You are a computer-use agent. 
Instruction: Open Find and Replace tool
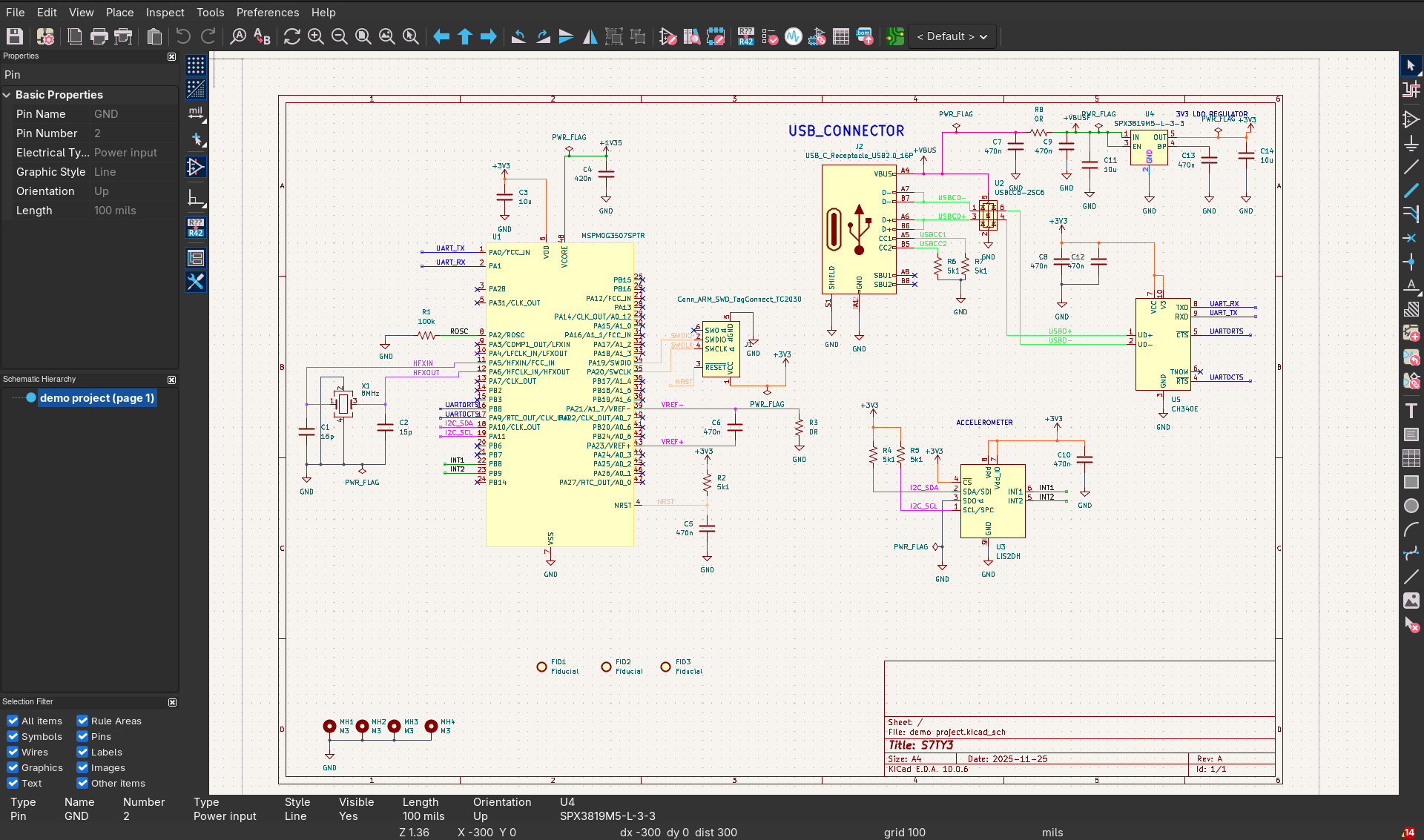[x=262, y=36]
